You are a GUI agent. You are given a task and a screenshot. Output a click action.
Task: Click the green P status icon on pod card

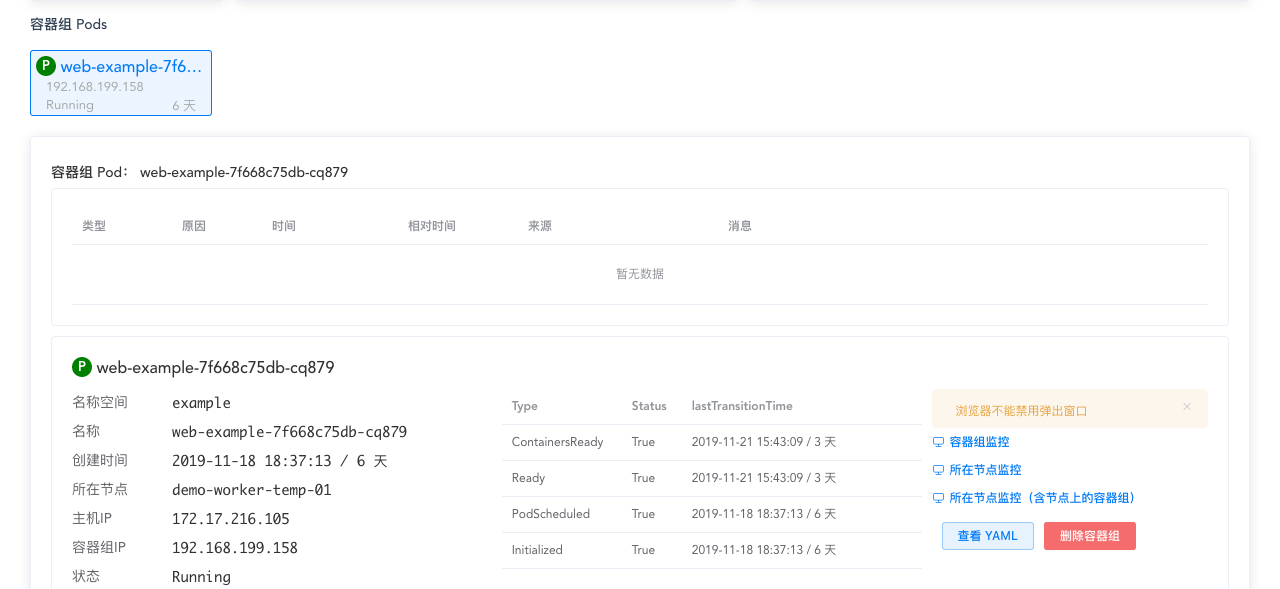(44, 65)
